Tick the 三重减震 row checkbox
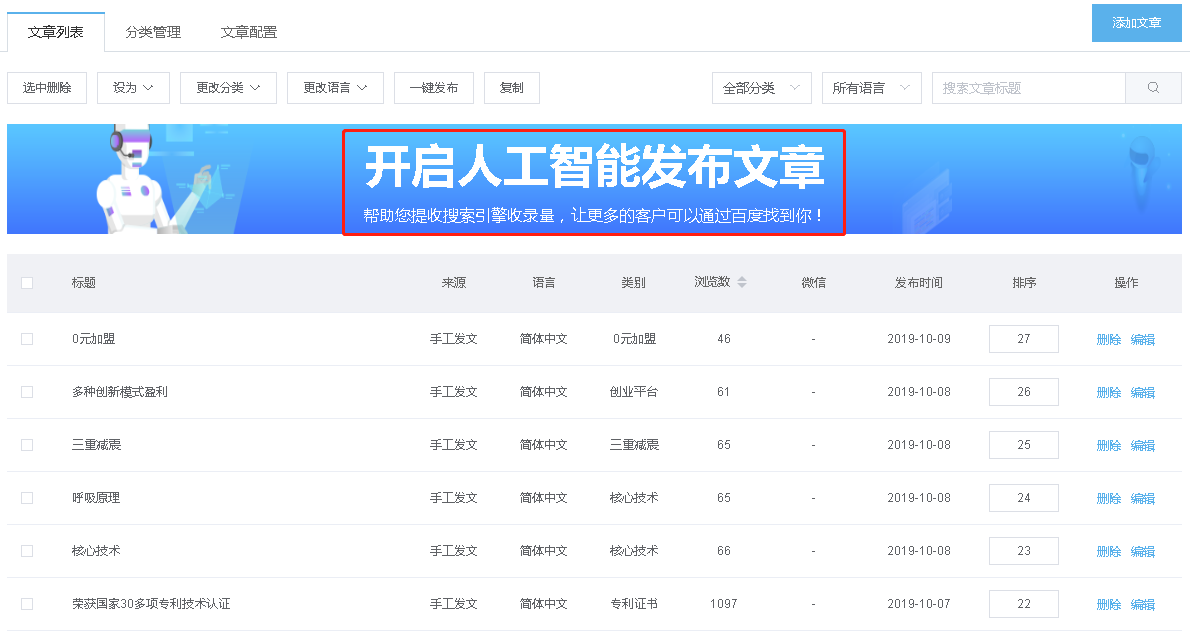 click(x=27, y=445)
